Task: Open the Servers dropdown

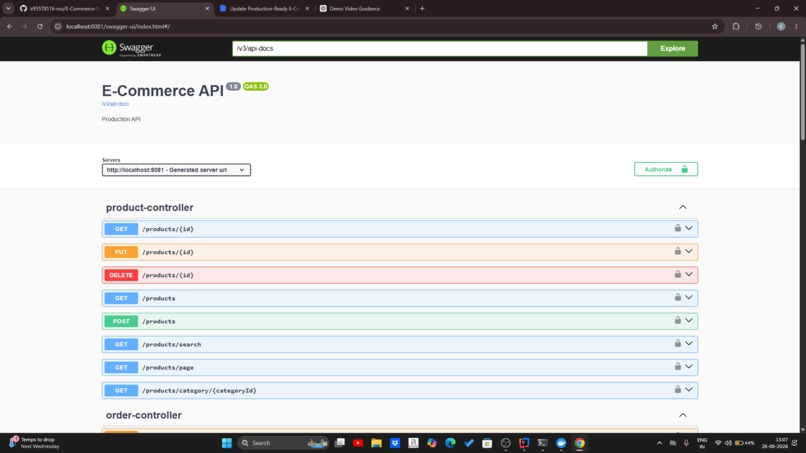Action: [176, 170]
